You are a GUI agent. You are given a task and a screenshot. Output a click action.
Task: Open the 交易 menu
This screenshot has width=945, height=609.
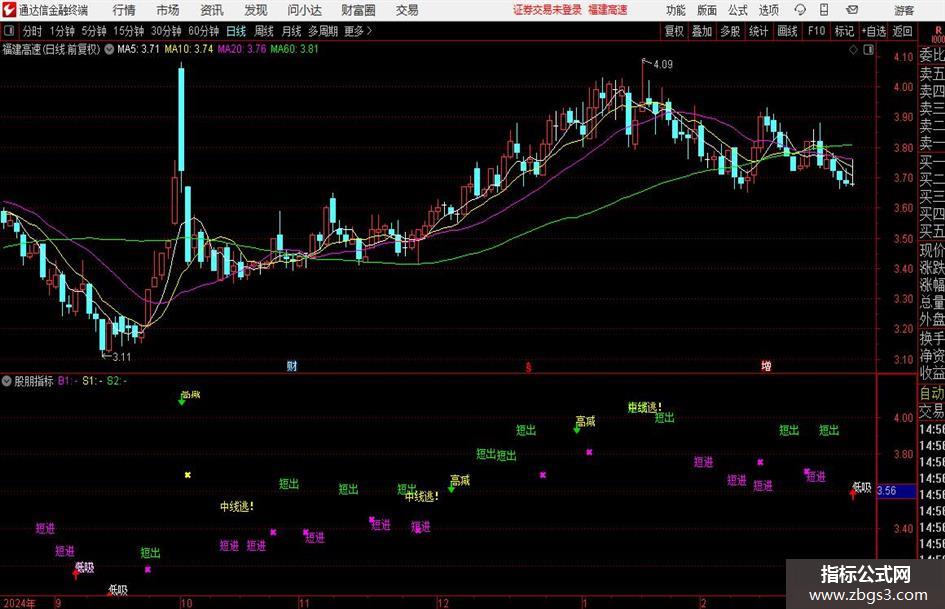407,10
